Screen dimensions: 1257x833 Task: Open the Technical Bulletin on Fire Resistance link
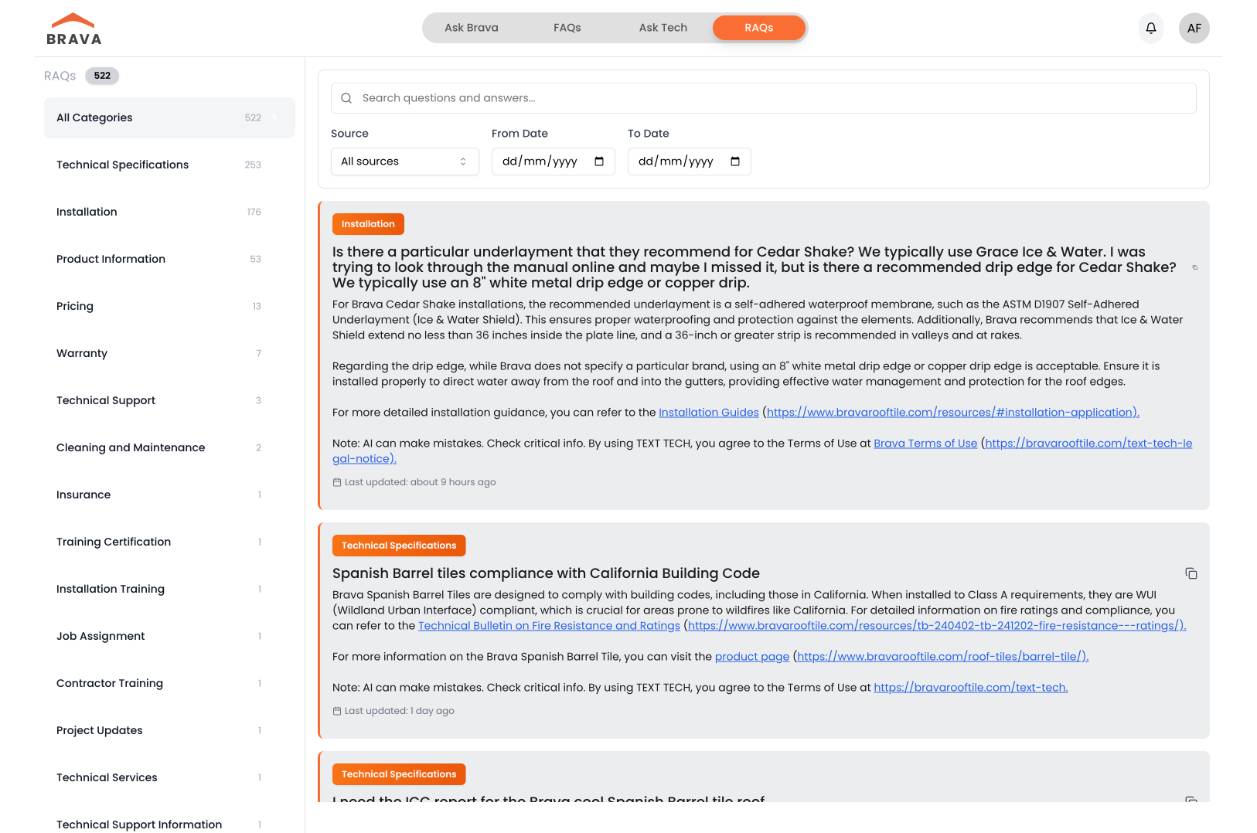pyautogui.click(x=549, y=626)
